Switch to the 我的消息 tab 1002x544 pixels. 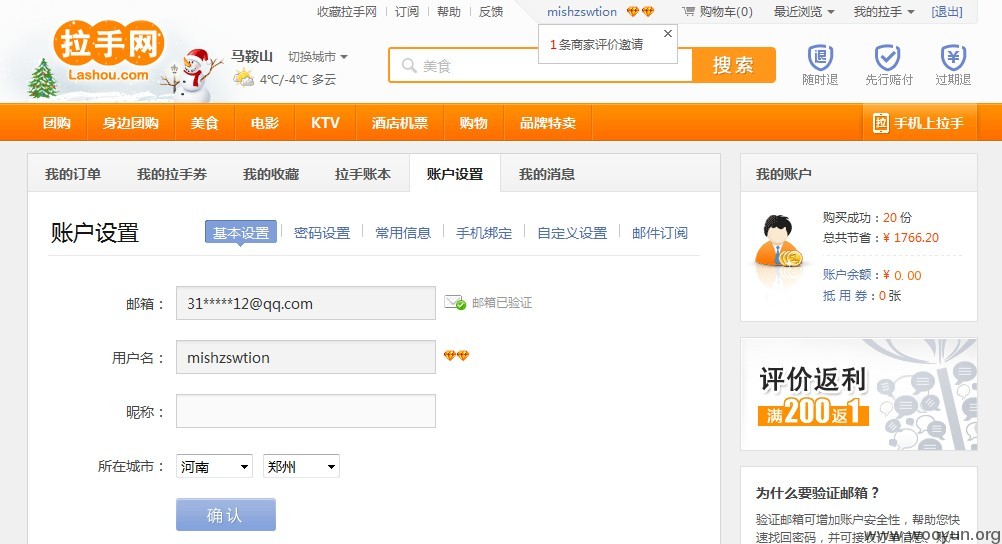(547, 174)
